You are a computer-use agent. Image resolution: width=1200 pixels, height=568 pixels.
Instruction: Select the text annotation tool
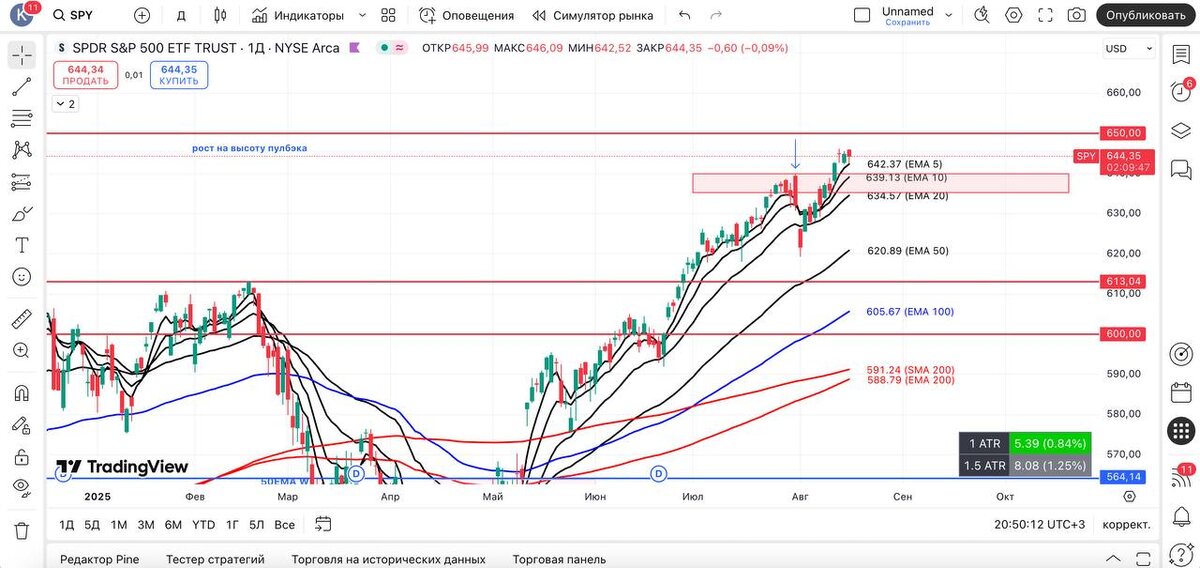(x=22, y=245)
